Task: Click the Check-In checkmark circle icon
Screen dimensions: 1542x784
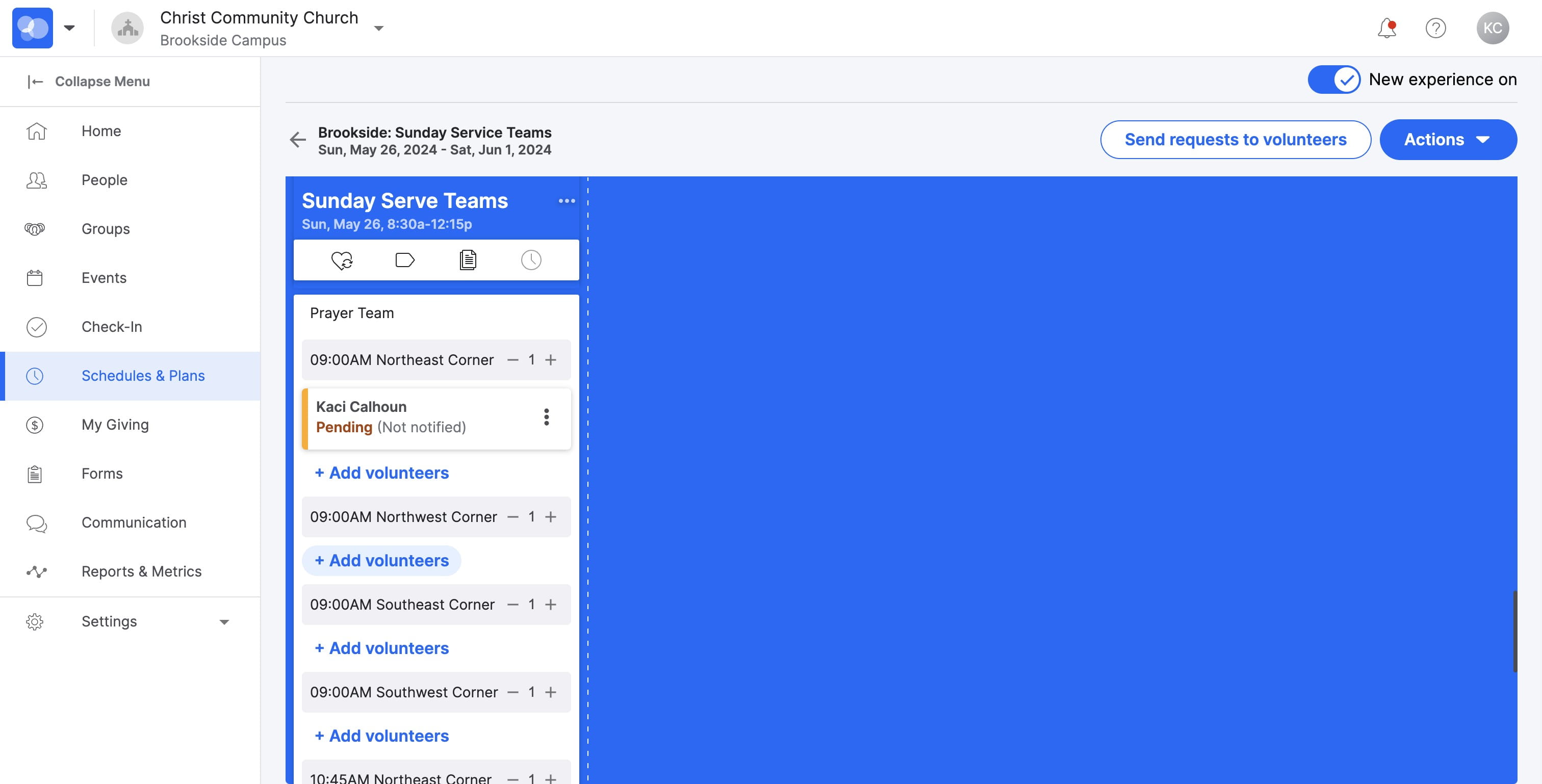Action: (x=36, y=327)
